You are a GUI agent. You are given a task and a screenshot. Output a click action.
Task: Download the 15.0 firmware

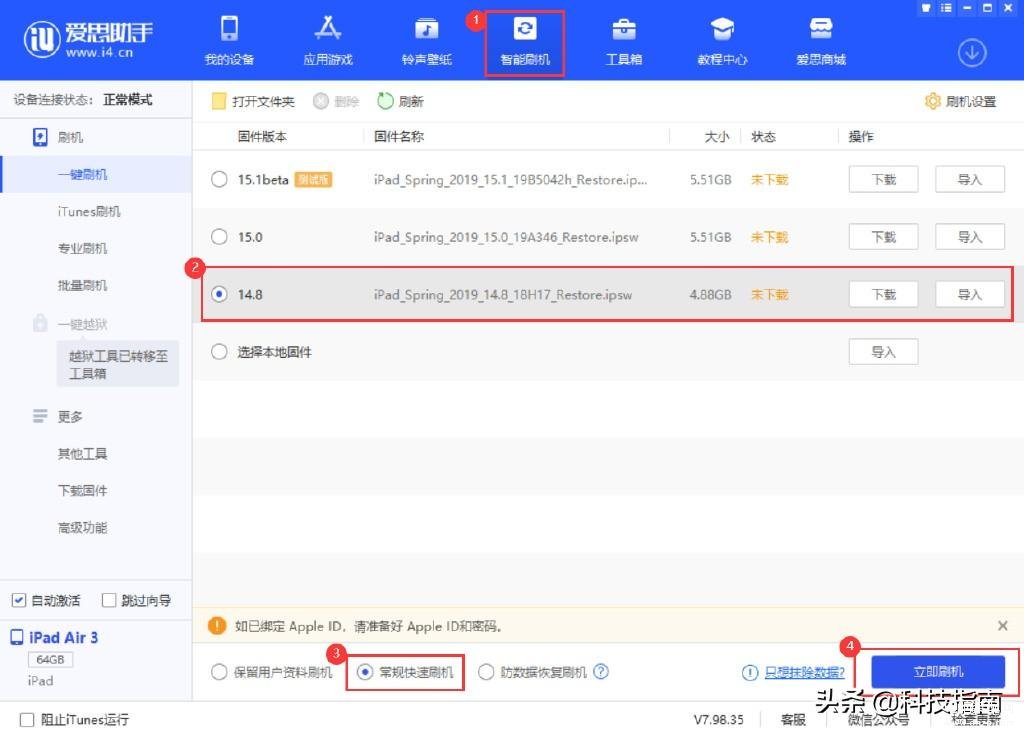click(884, 236)
